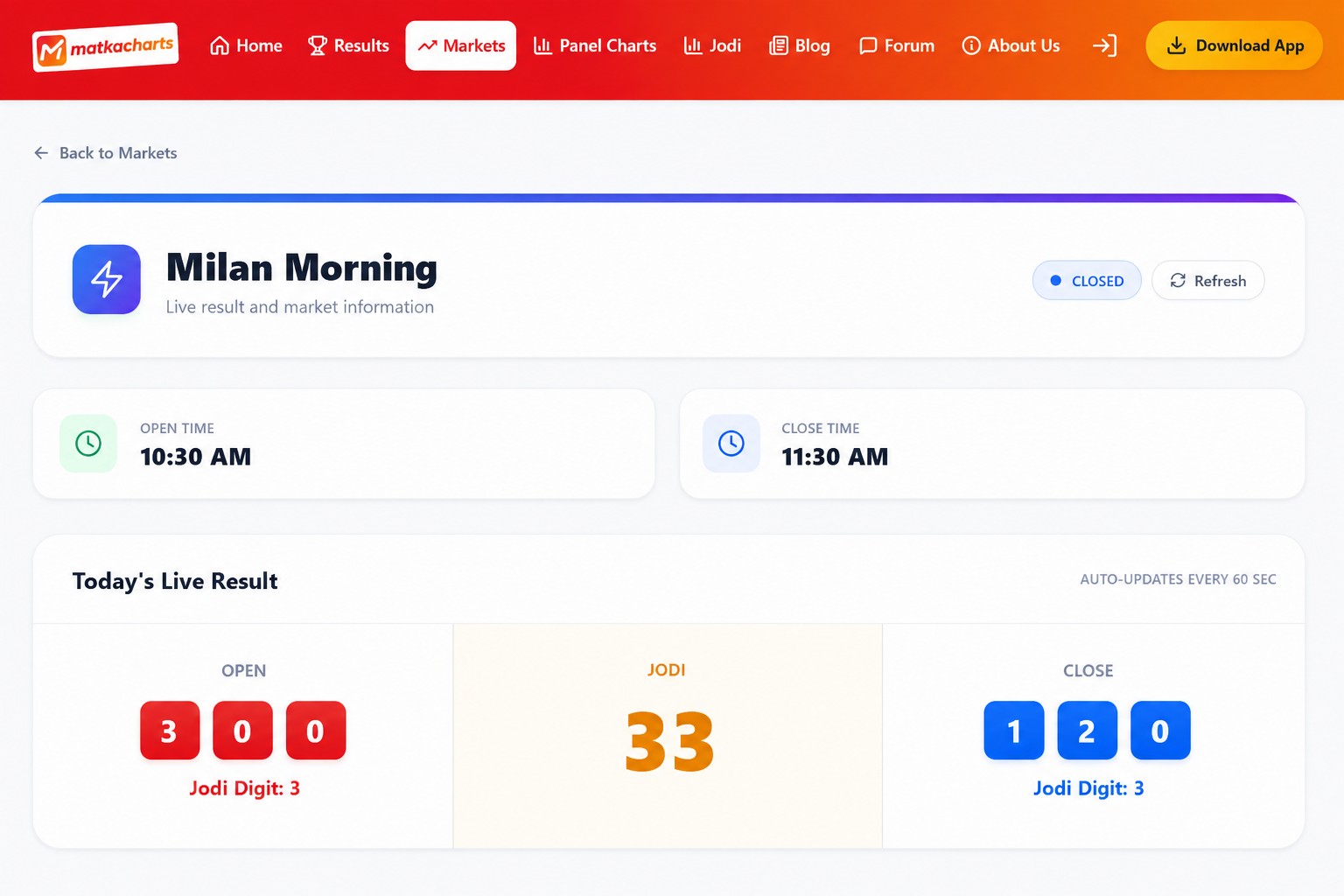Click the login arrow icon
The height and width of the screenshot is (896, 1344).
[1105, 45]
